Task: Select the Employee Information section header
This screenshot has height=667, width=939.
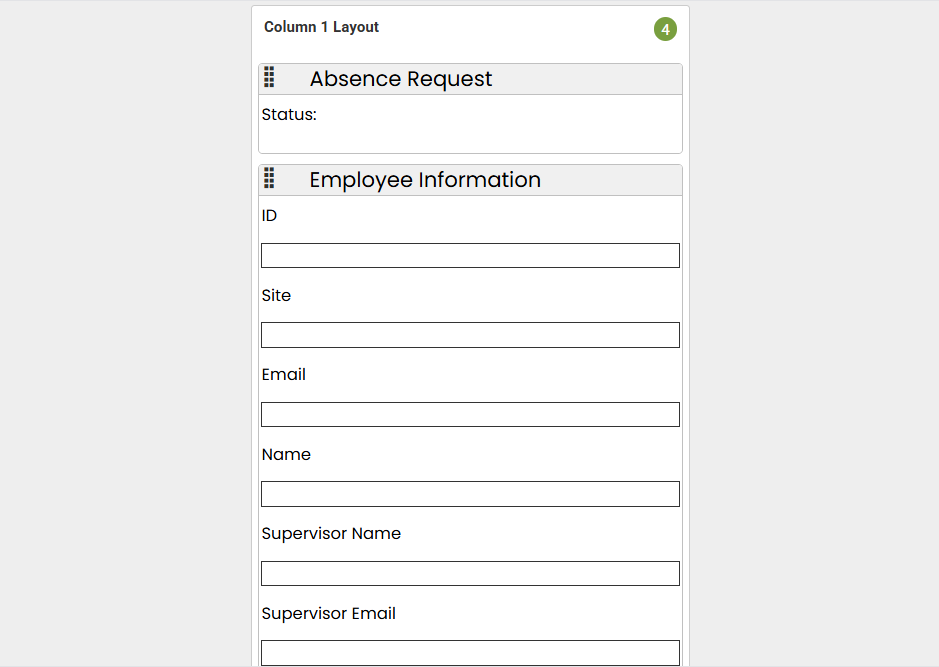Action: point(424,180)
